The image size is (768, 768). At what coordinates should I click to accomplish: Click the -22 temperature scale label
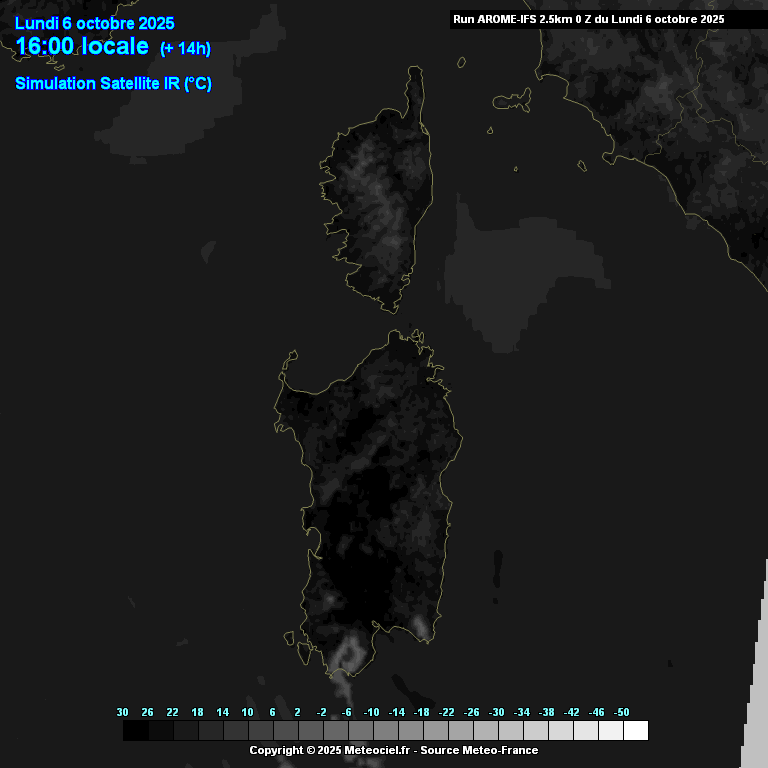click(x=447, y=712)
